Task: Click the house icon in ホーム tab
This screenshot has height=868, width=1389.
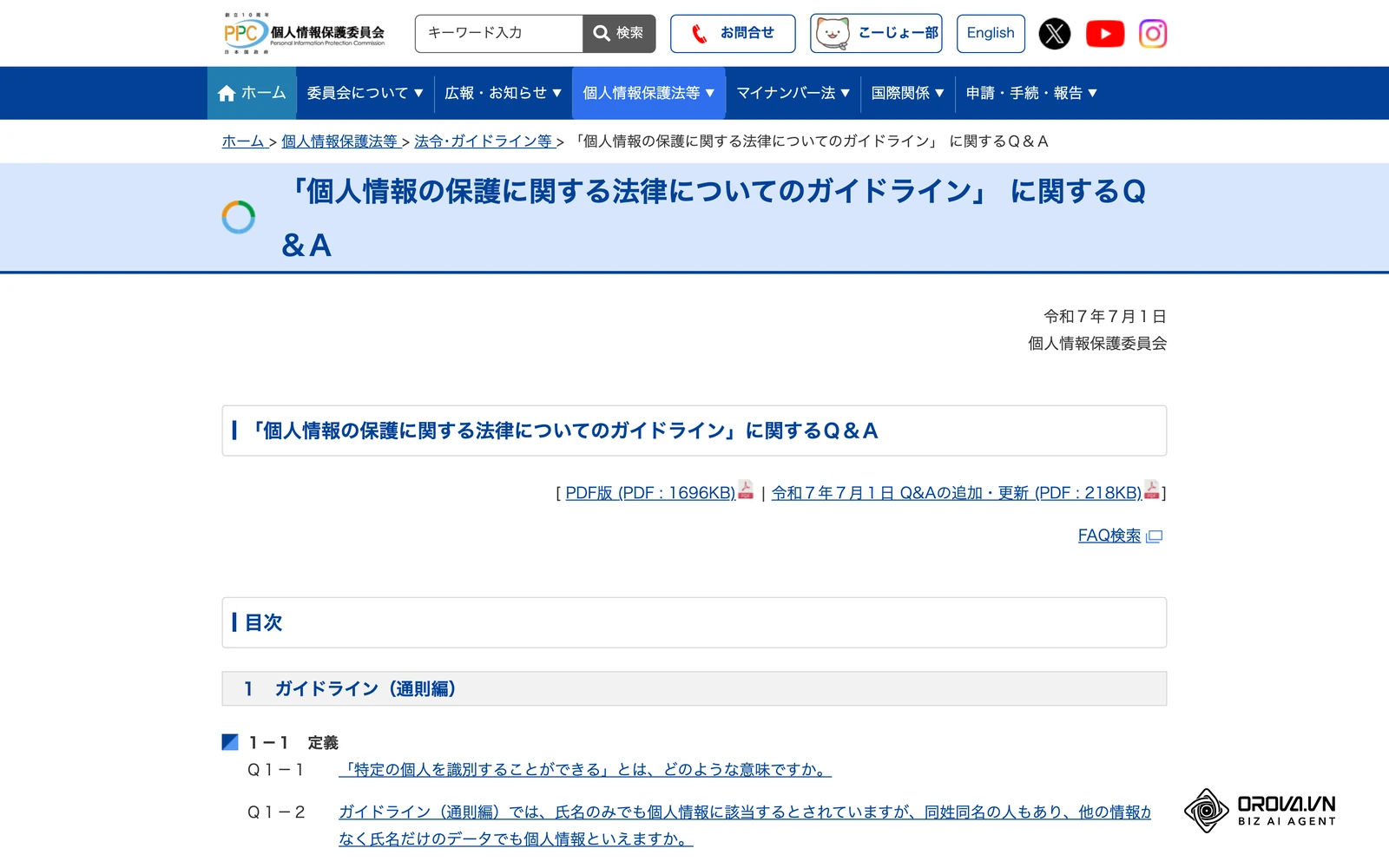Action: click(x=227, y=93)
